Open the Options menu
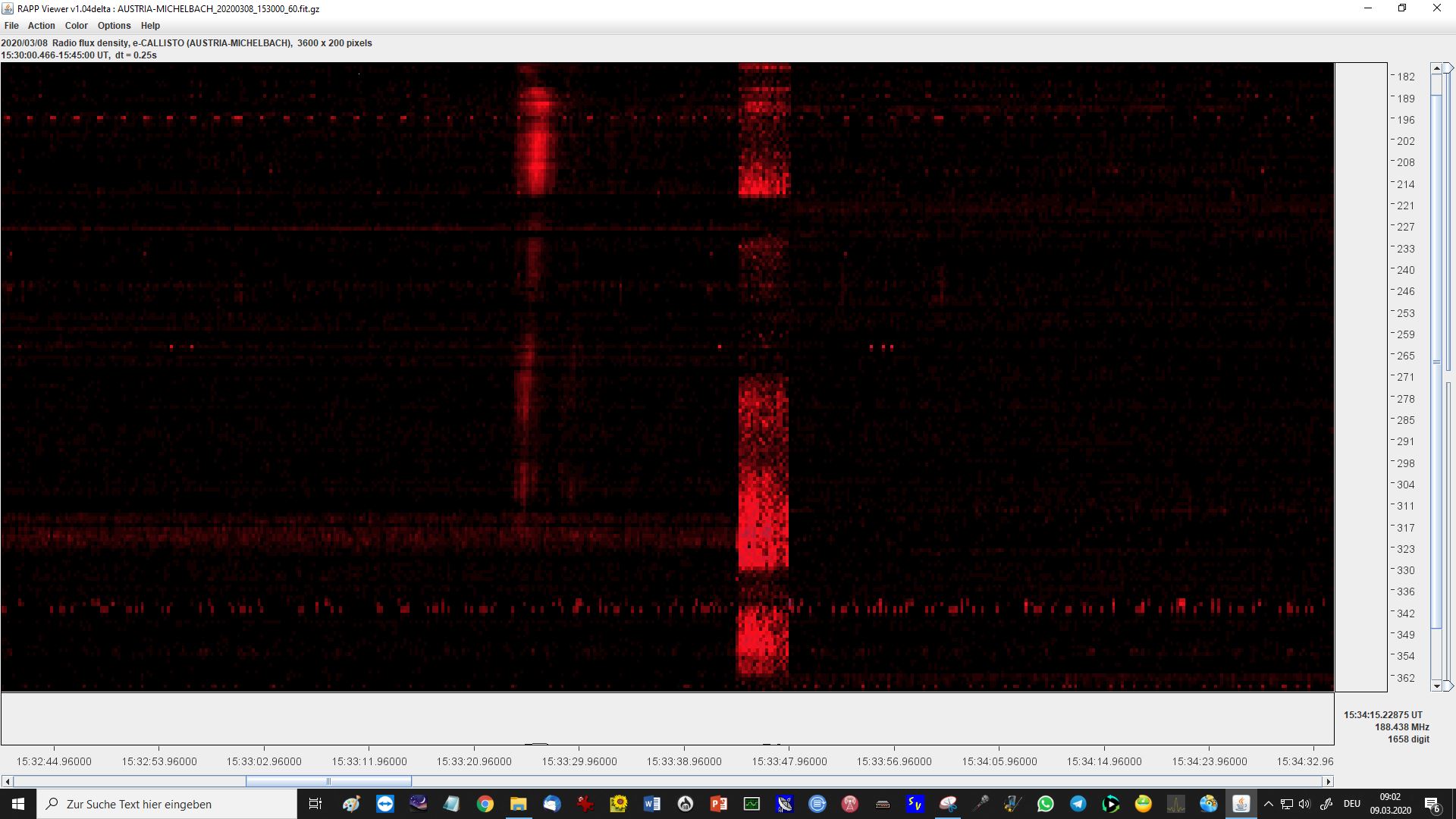 (115, 25)
